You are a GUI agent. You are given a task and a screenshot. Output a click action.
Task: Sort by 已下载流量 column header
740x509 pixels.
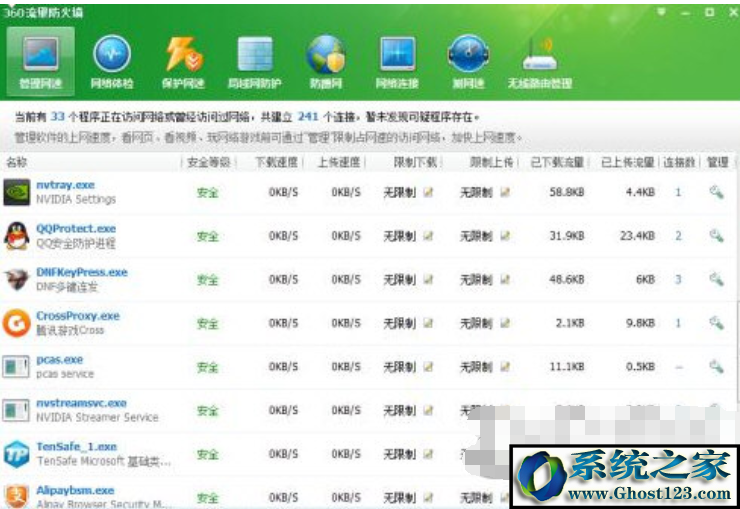pos(557,162)
